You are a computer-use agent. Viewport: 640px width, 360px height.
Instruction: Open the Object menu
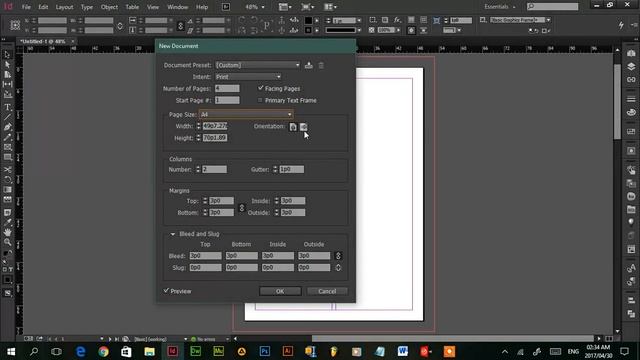coord(109,7)
